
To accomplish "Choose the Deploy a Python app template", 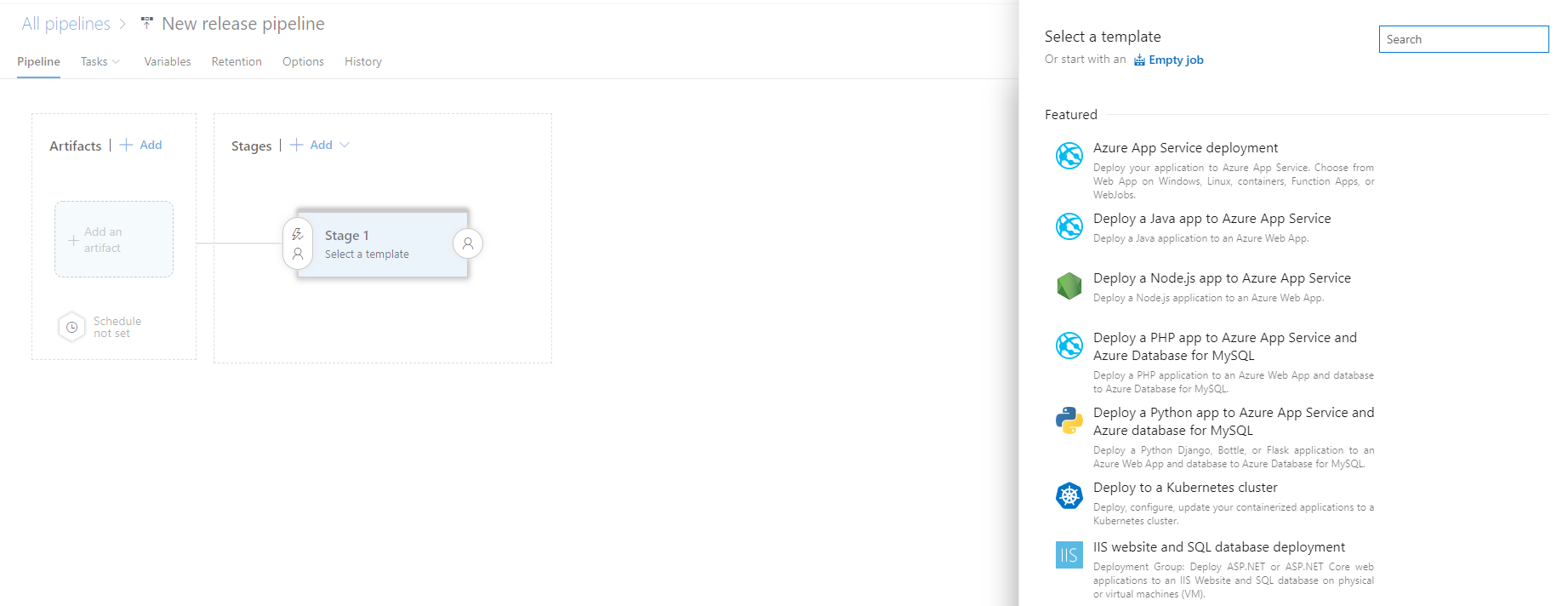I will tap(1234, 421).
